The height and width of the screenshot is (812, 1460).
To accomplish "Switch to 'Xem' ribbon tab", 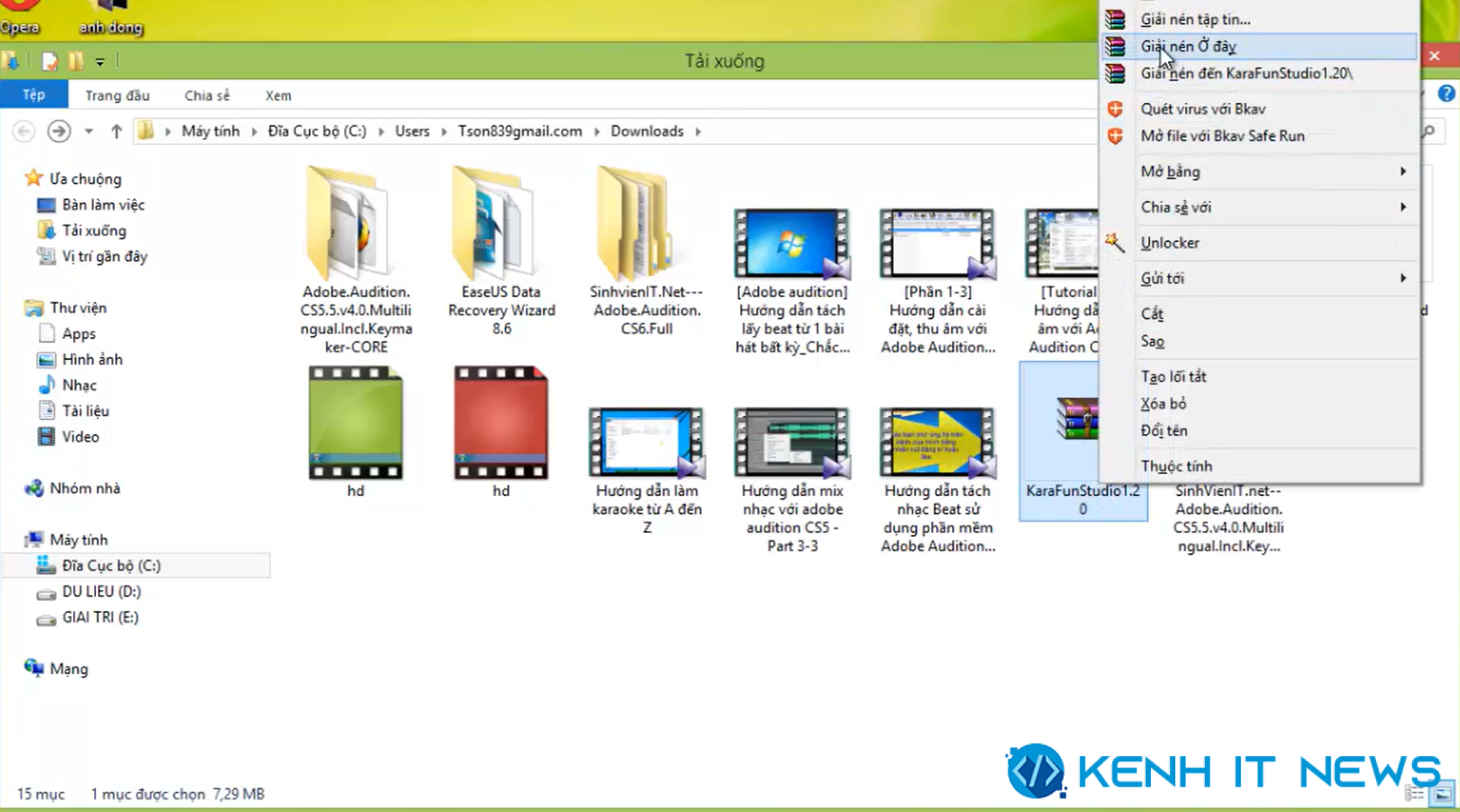I will click(279, 95).
